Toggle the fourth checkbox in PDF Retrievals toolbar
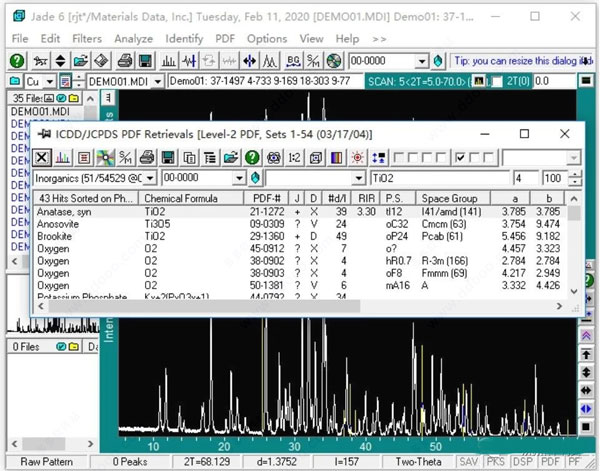 click(x=441, y=157)
